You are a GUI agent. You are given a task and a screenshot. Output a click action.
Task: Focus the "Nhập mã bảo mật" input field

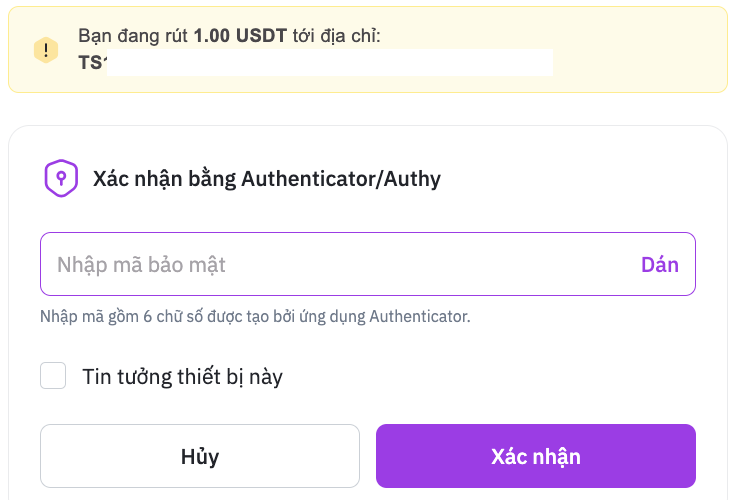(x=330, y=265)
